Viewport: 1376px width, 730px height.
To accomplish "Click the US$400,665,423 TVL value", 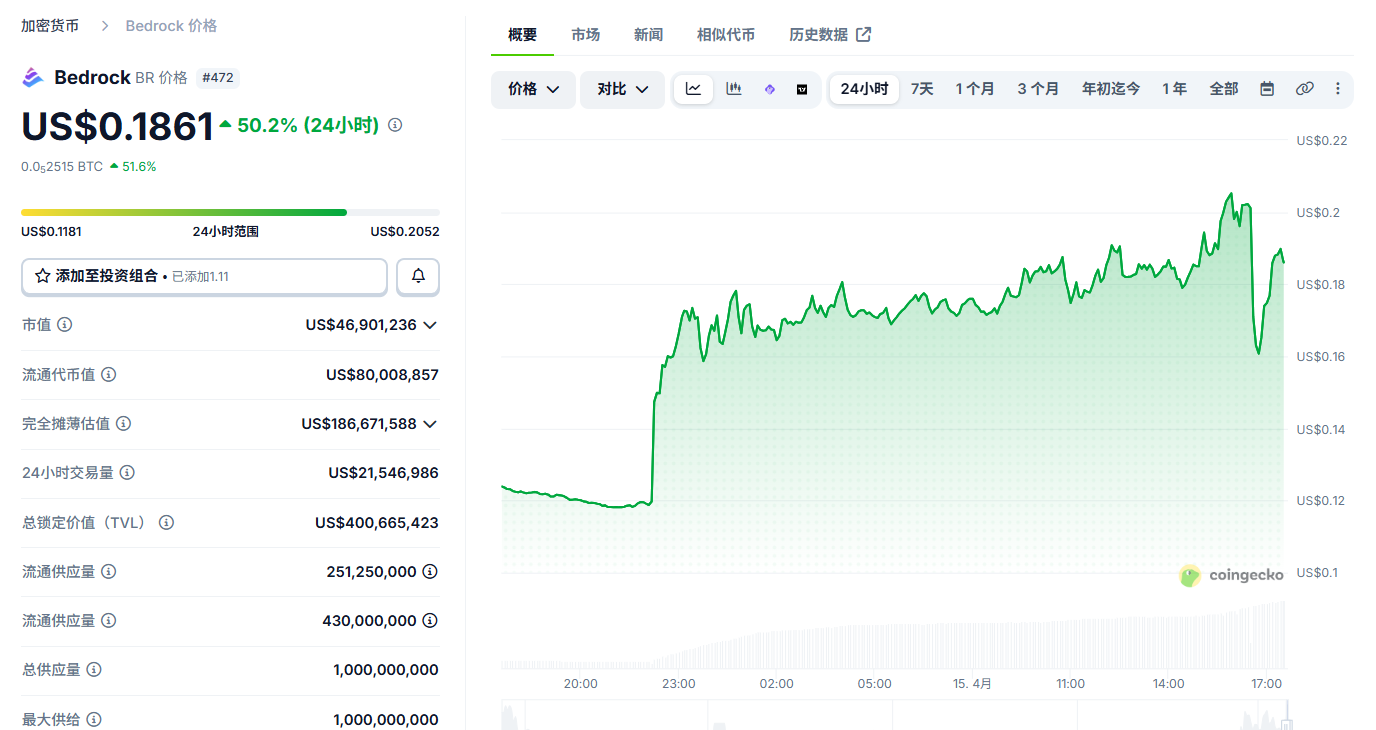I will pyautogui.click(x=377, y=522).
